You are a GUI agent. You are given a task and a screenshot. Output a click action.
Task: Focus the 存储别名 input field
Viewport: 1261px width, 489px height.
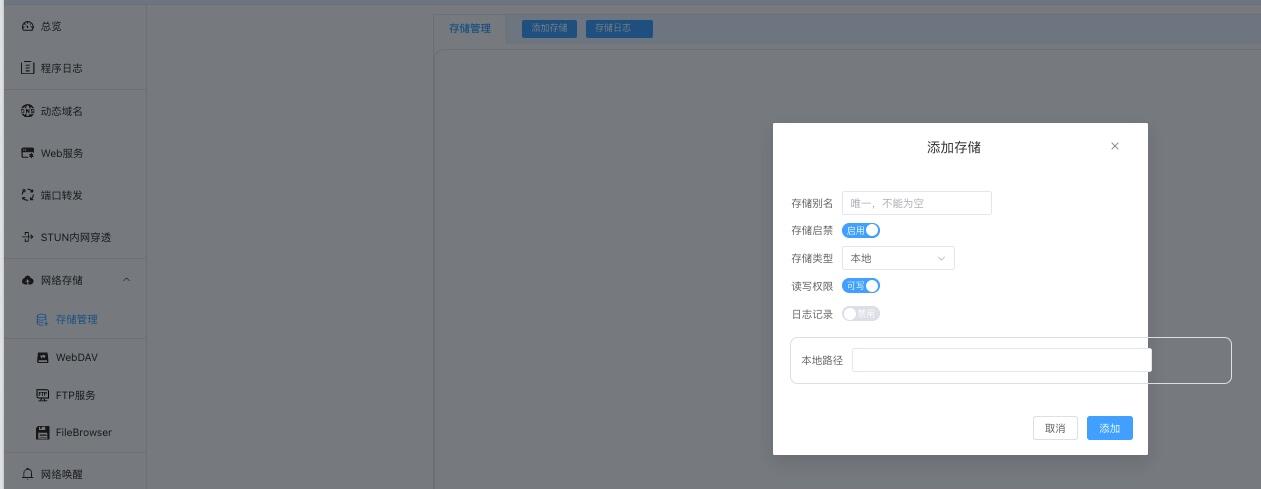click(917, 203)
